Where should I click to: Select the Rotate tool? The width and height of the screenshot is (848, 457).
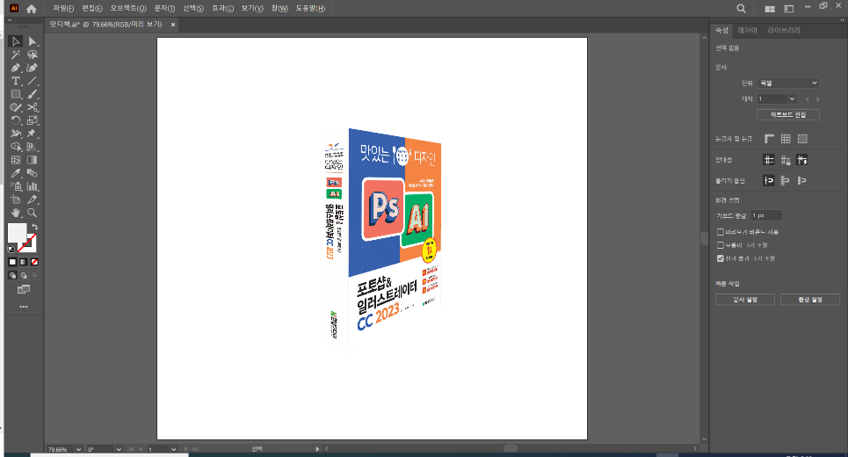coord(16,121)
